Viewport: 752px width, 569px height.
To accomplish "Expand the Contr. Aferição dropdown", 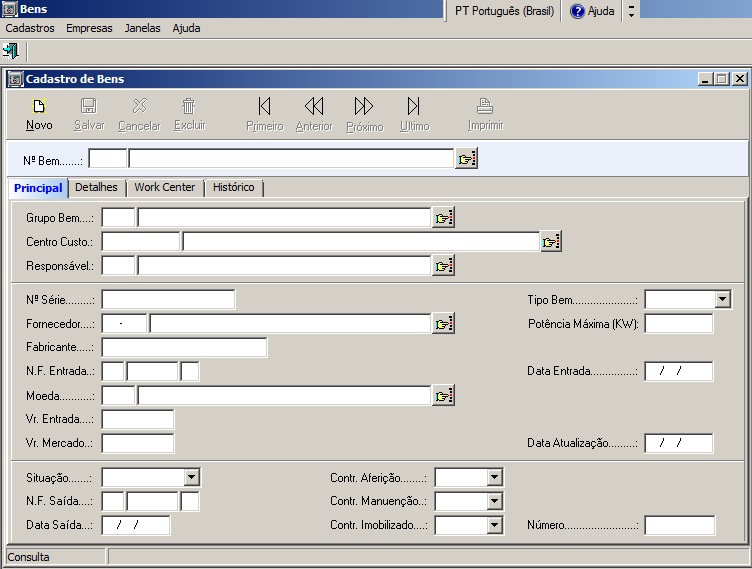I will pos(494,478).
